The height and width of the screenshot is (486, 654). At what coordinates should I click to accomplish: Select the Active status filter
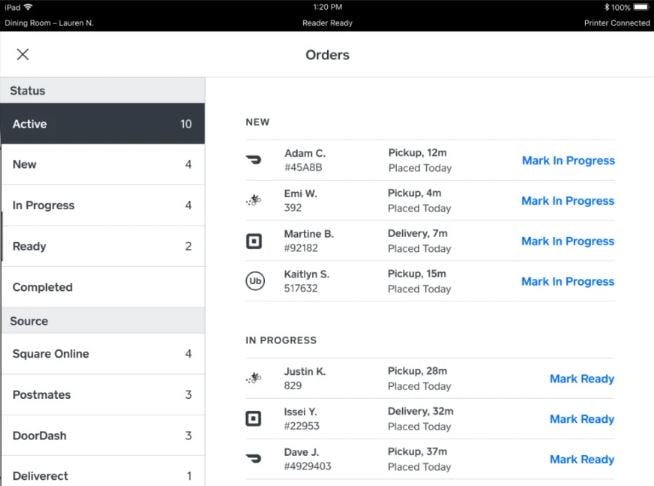(102, 124)
